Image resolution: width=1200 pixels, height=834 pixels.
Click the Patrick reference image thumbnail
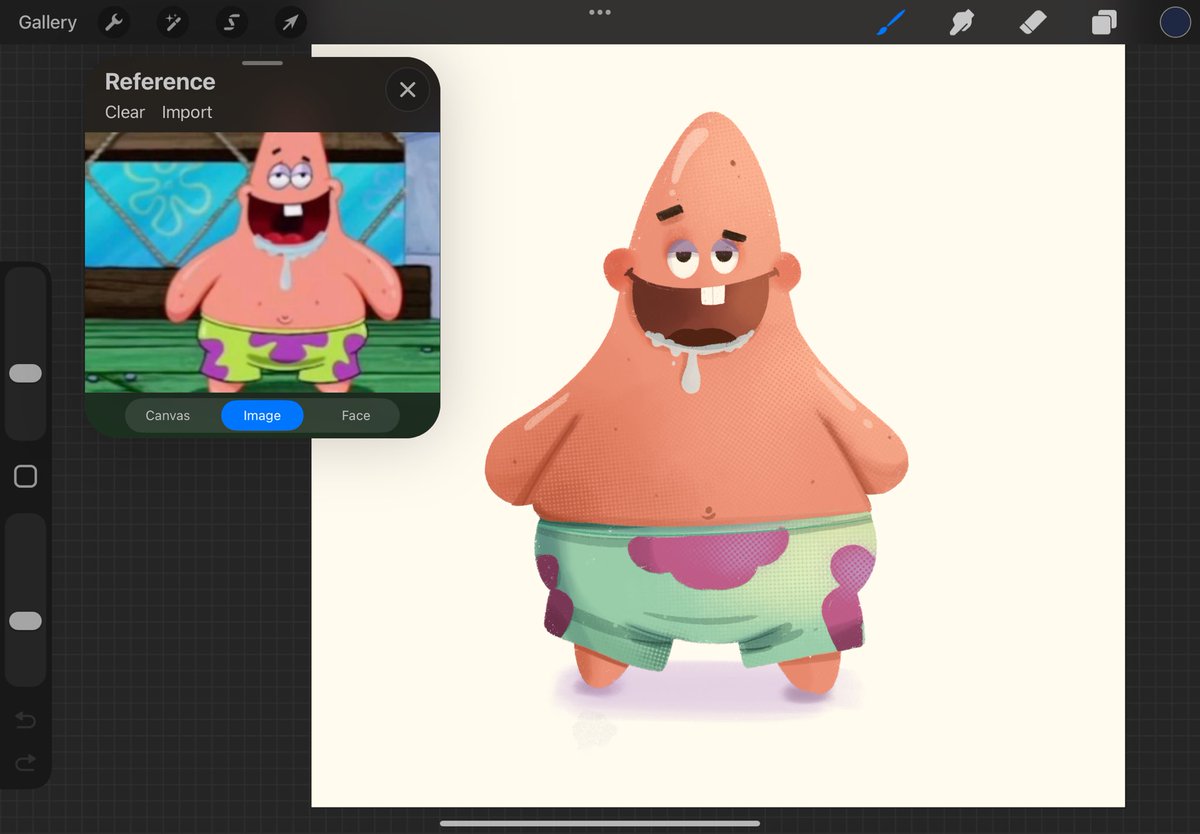tap(262, 262)
